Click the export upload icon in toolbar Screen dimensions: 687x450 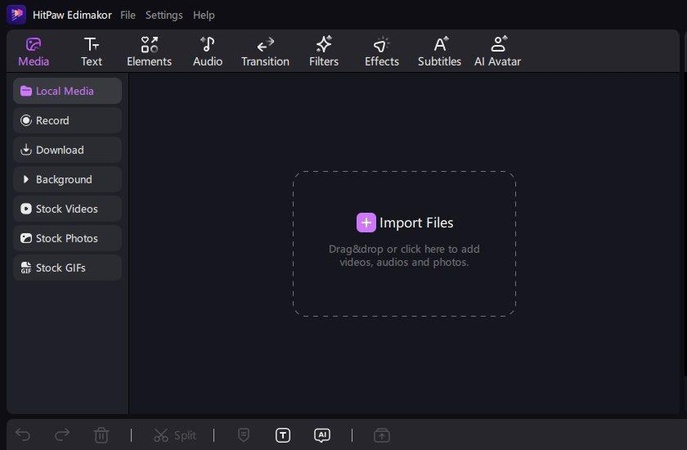pyautogui.click(x=382, y=435)
